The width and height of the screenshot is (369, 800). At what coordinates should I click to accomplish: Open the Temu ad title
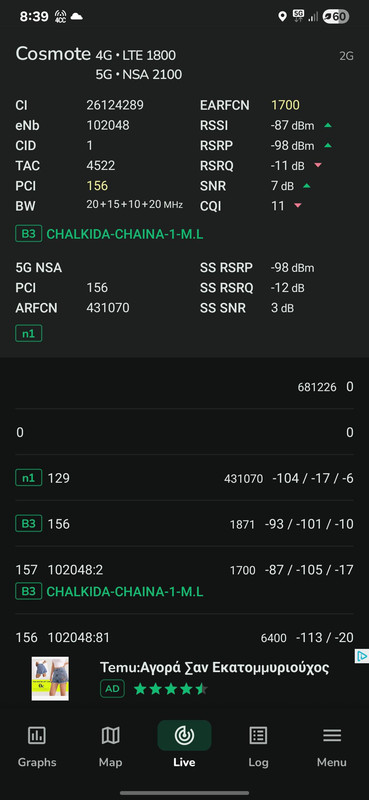coord(214,667)
